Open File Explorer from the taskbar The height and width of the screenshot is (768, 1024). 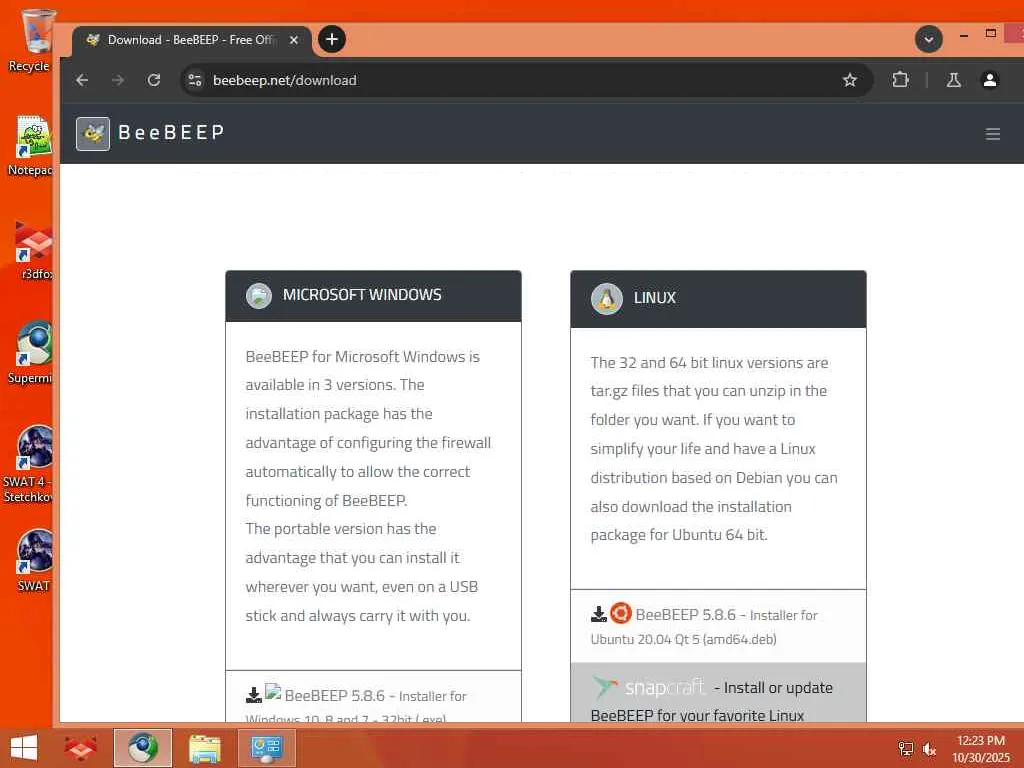coord(204,748)
